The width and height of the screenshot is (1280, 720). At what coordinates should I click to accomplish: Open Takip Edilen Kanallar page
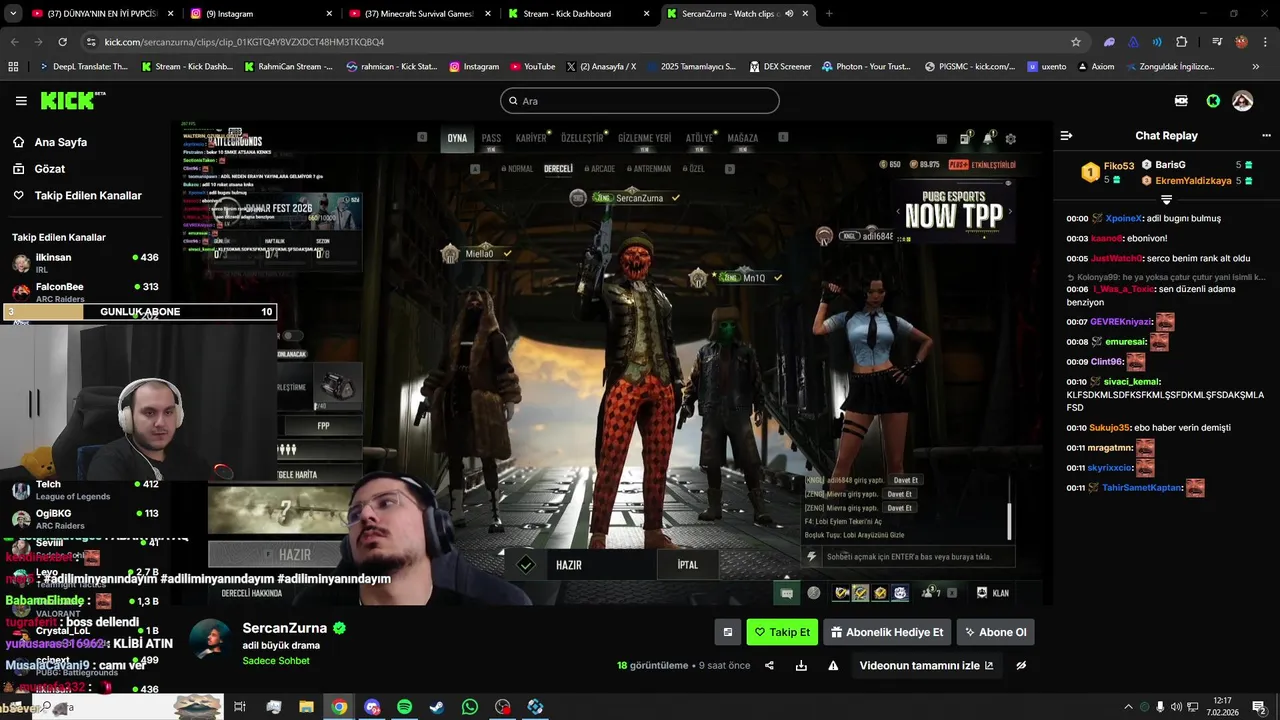[77, 196]
